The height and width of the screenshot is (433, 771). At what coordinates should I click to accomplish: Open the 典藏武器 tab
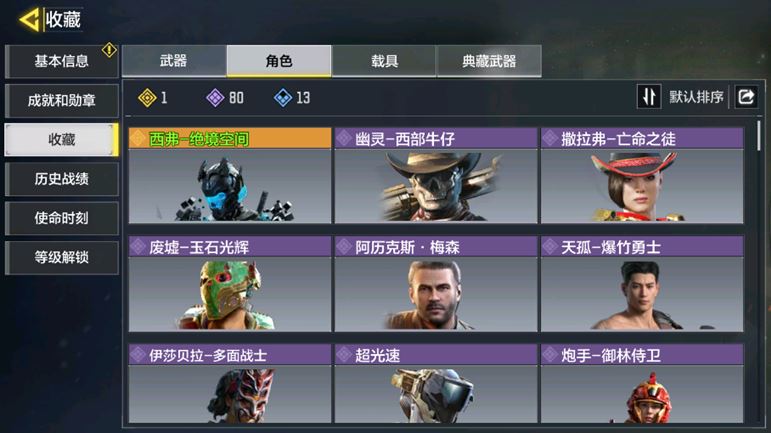click(489, 61)
